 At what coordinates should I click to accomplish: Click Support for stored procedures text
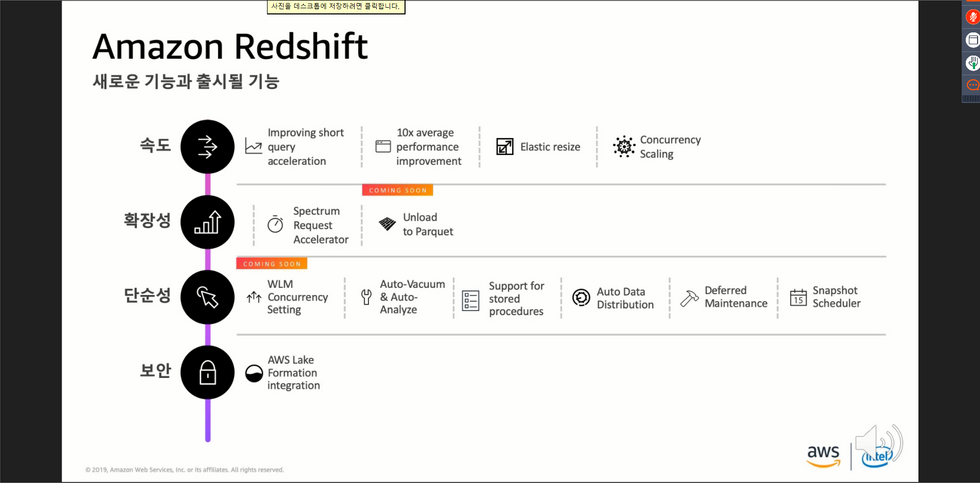(516, 299)
